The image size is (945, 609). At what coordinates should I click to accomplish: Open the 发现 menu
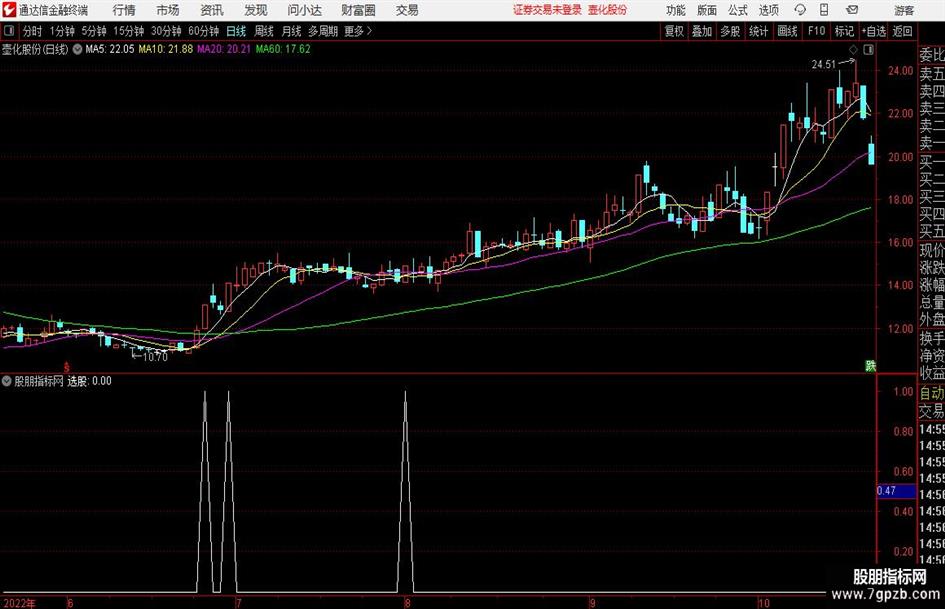tap(256, 10)
